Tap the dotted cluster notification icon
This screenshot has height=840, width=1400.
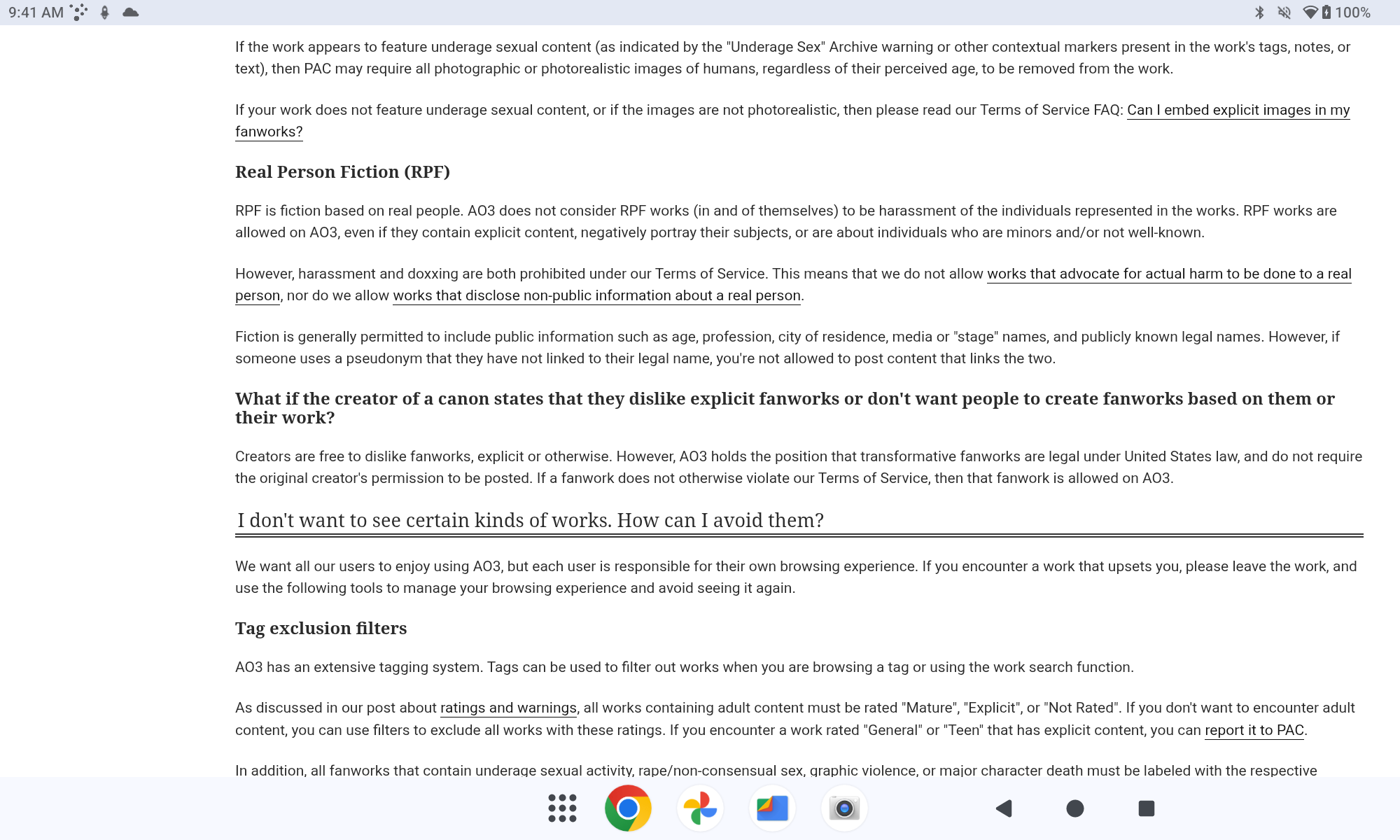coord(78,13)
